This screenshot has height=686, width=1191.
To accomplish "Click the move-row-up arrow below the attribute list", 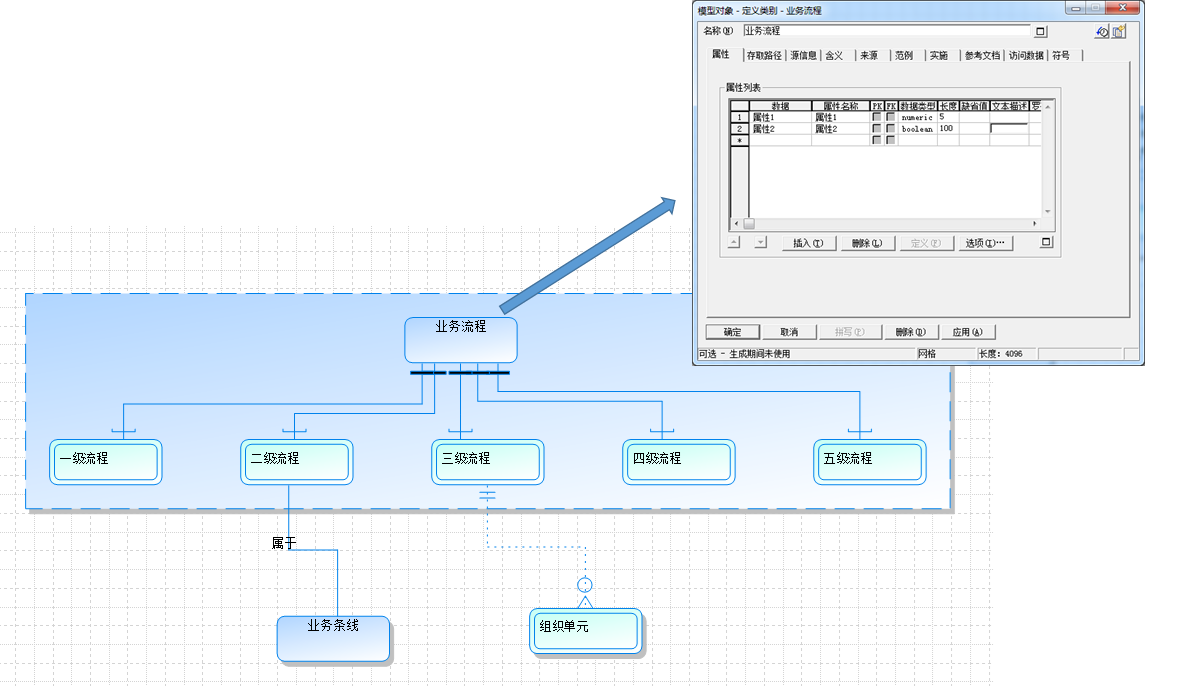I will coord(734,241).
